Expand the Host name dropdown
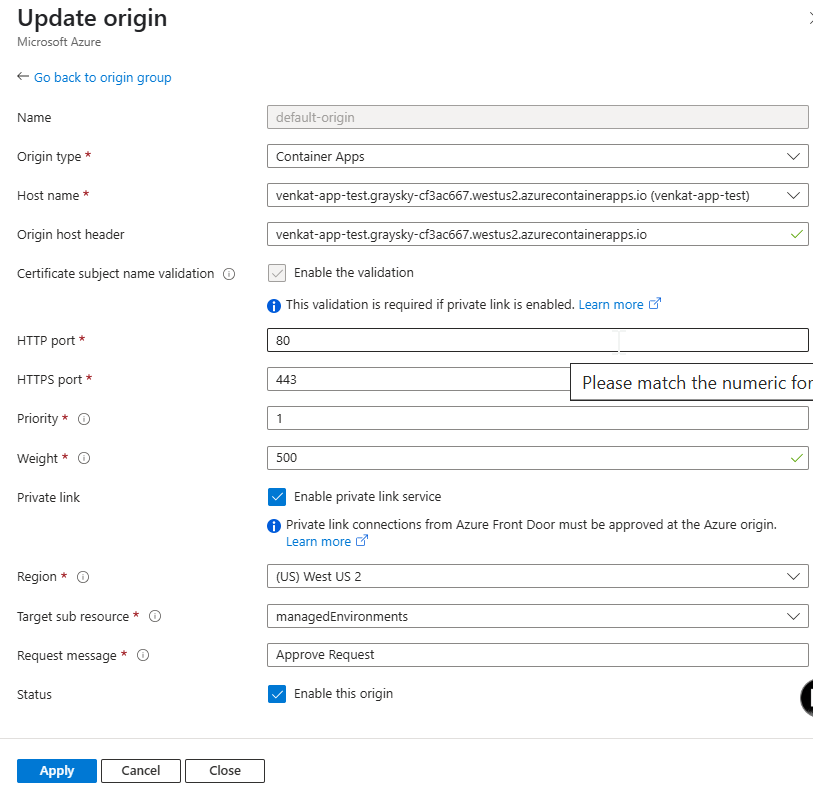Screen dimensions: 813x794 click(x=538, y=196)
